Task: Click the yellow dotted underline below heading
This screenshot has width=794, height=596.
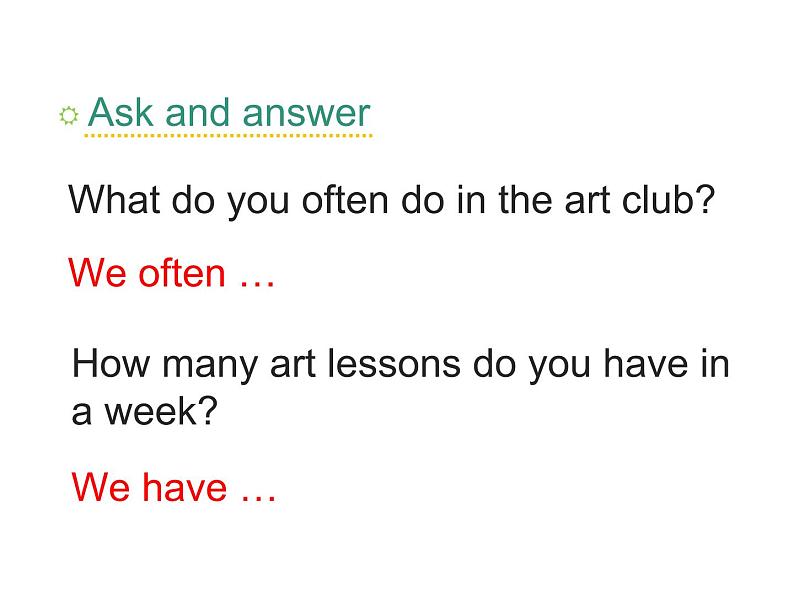Action: pyautogui.click(x=228, y=136)
